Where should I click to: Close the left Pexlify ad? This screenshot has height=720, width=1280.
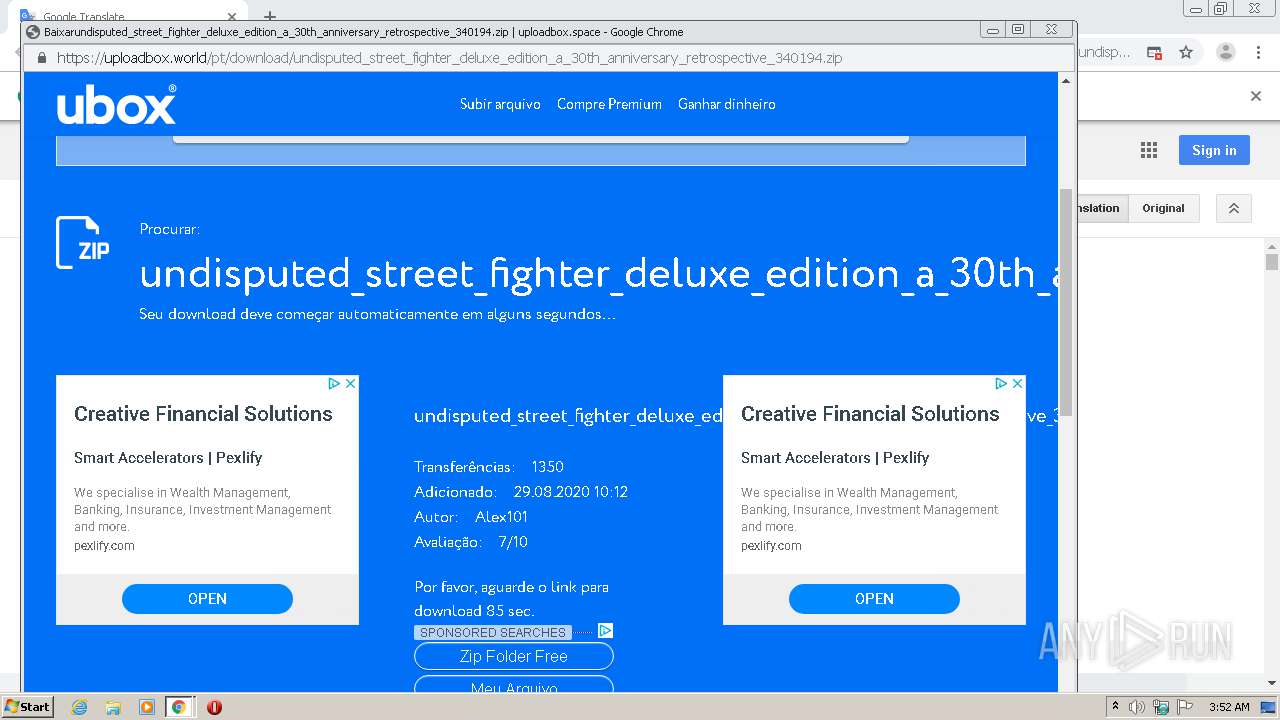pyautogui.click(x=350, y=383)
